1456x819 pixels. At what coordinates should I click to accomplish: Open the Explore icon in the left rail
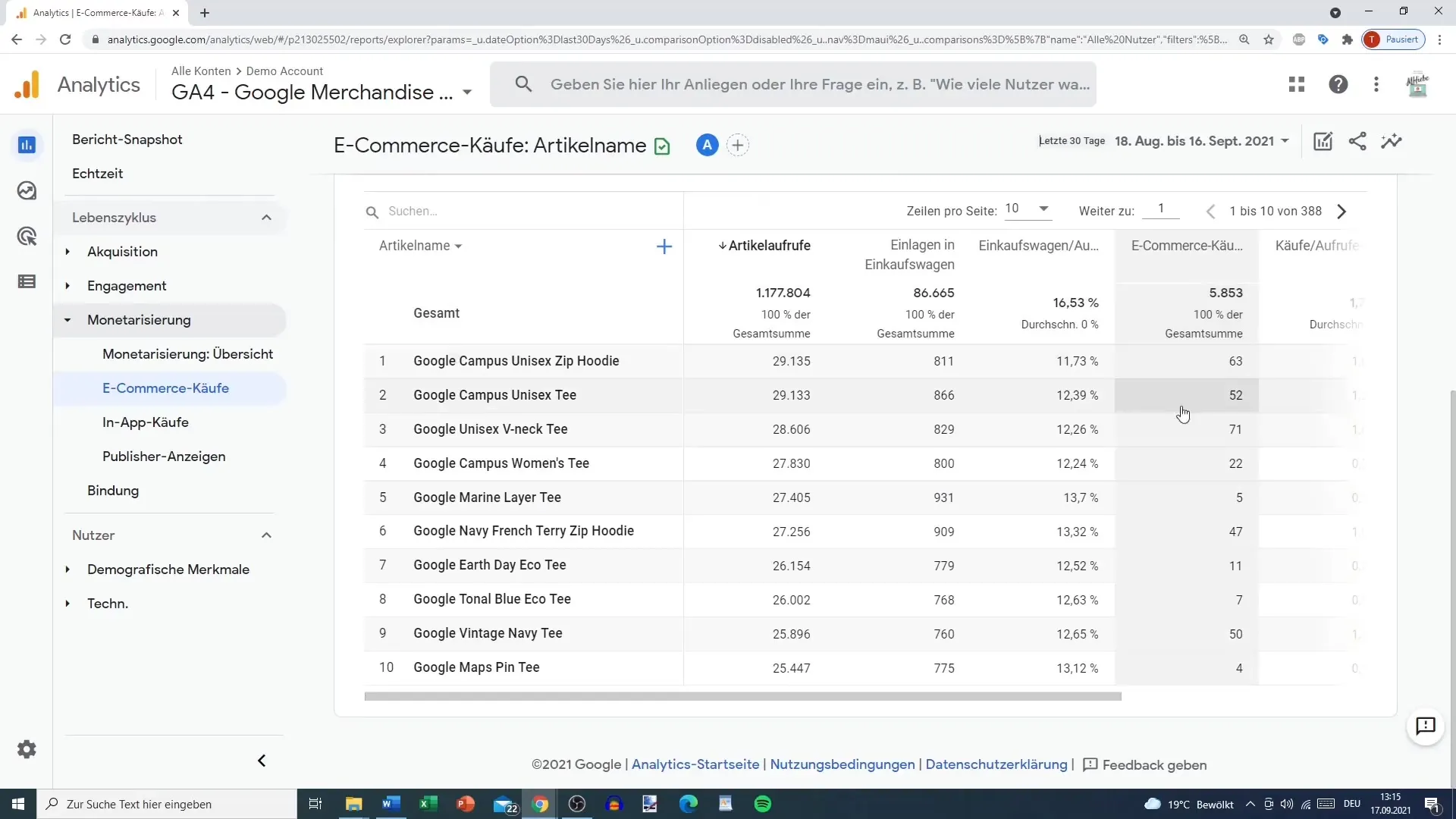tap(27, 190)
